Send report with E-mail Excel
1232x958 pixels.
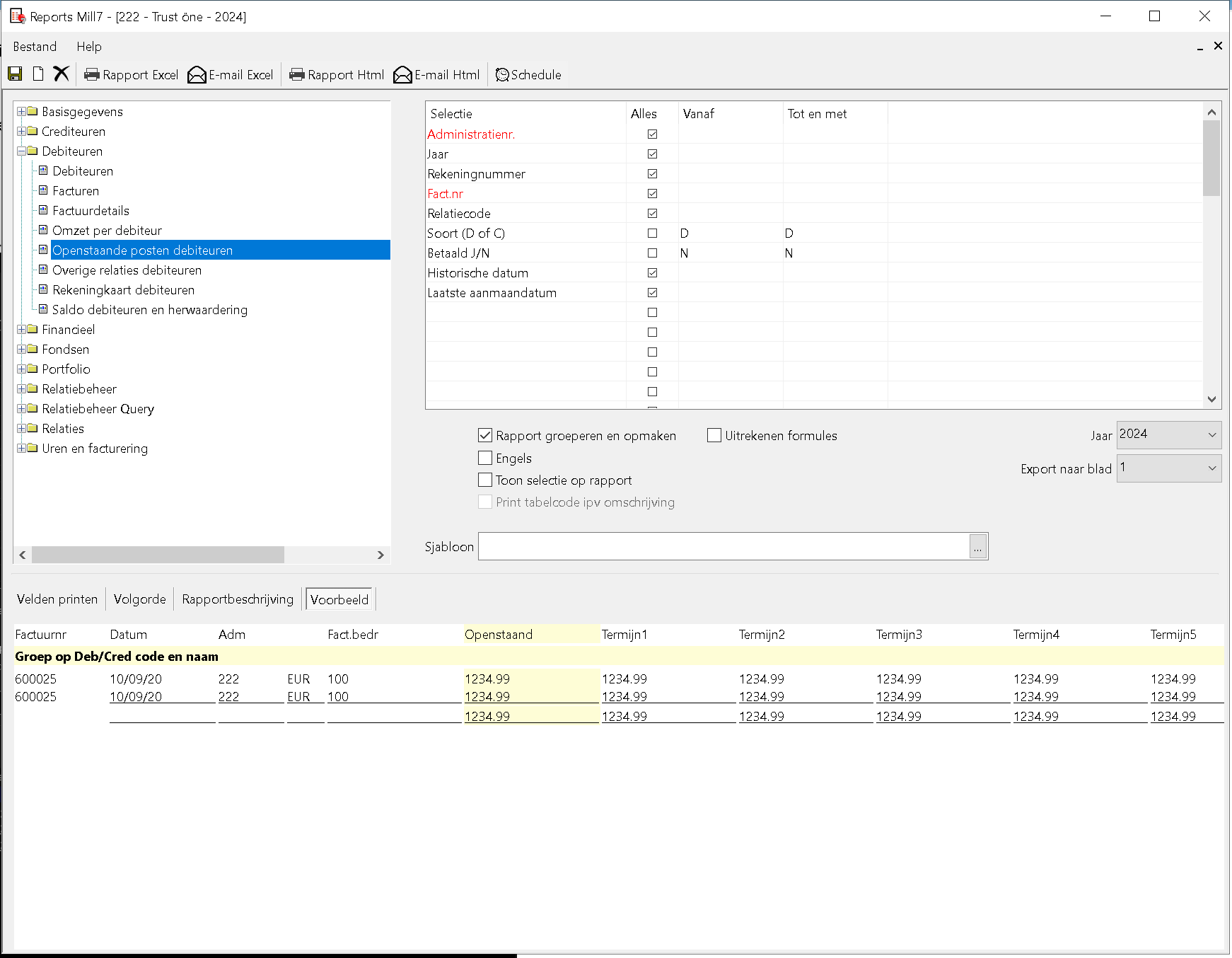tap(231, 75)
